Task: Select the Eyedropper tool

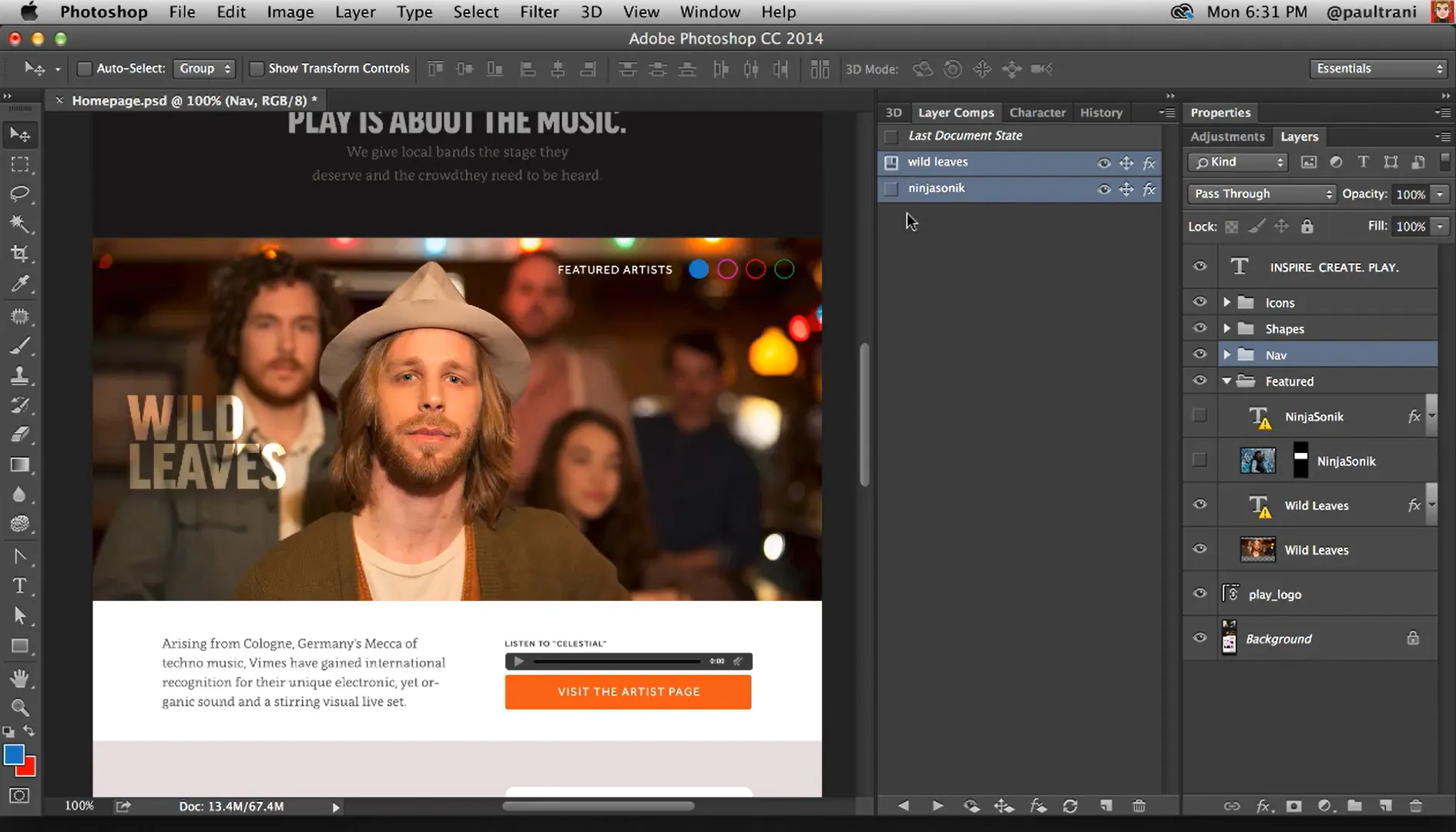Action: click(x=20, y=283)
